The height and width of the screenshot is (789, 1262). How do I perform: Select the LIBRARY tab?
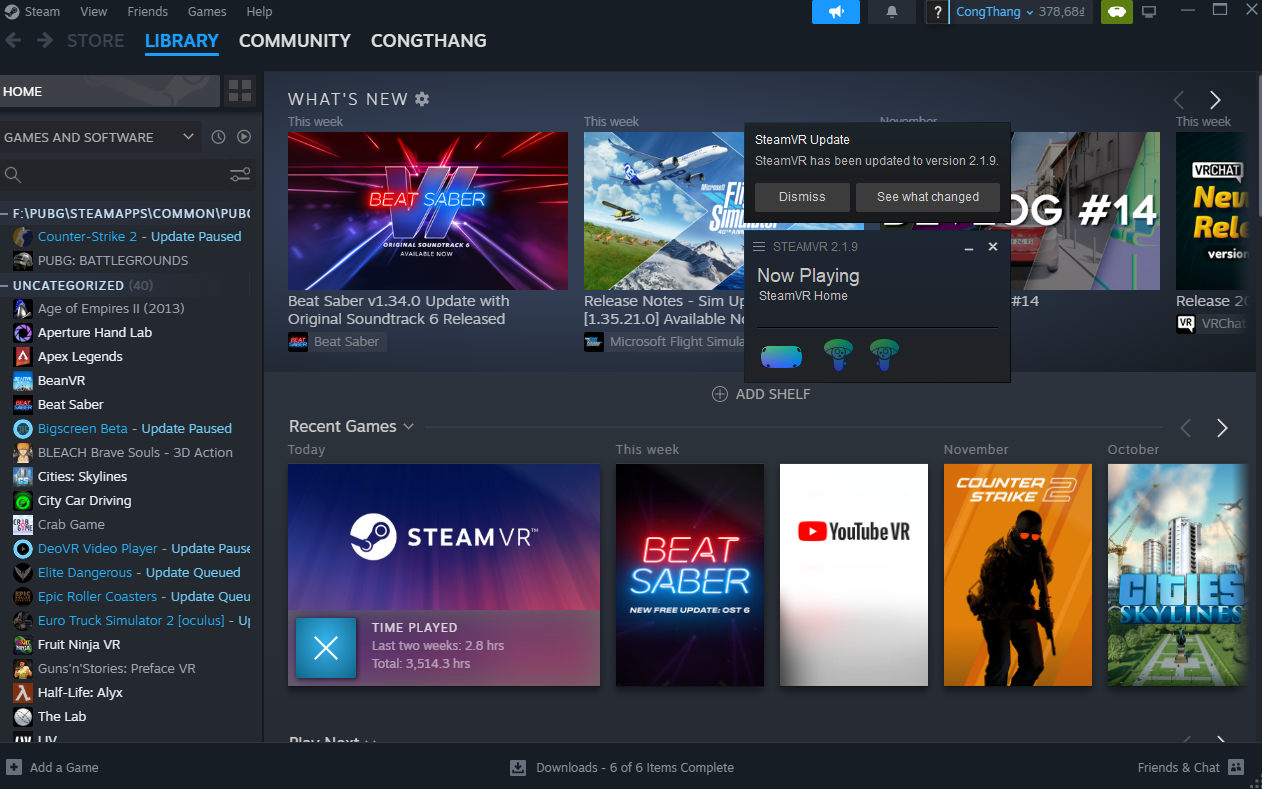pos(182,41)
